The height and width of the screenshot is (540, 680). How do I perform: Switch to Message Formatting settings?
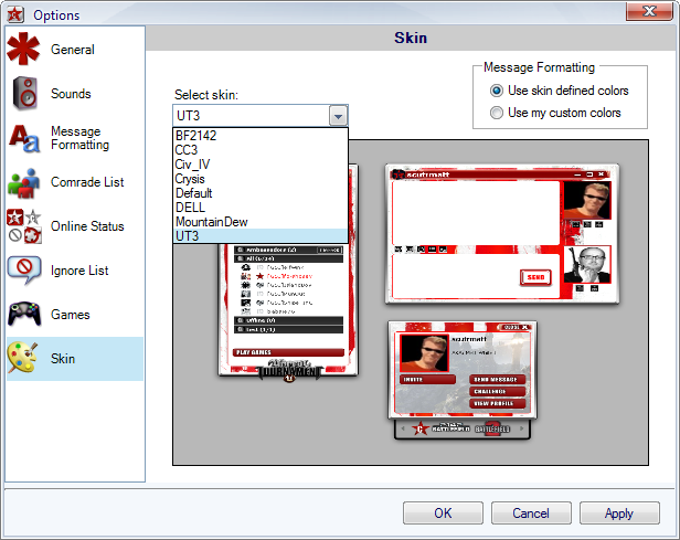[x=80, y=138]
